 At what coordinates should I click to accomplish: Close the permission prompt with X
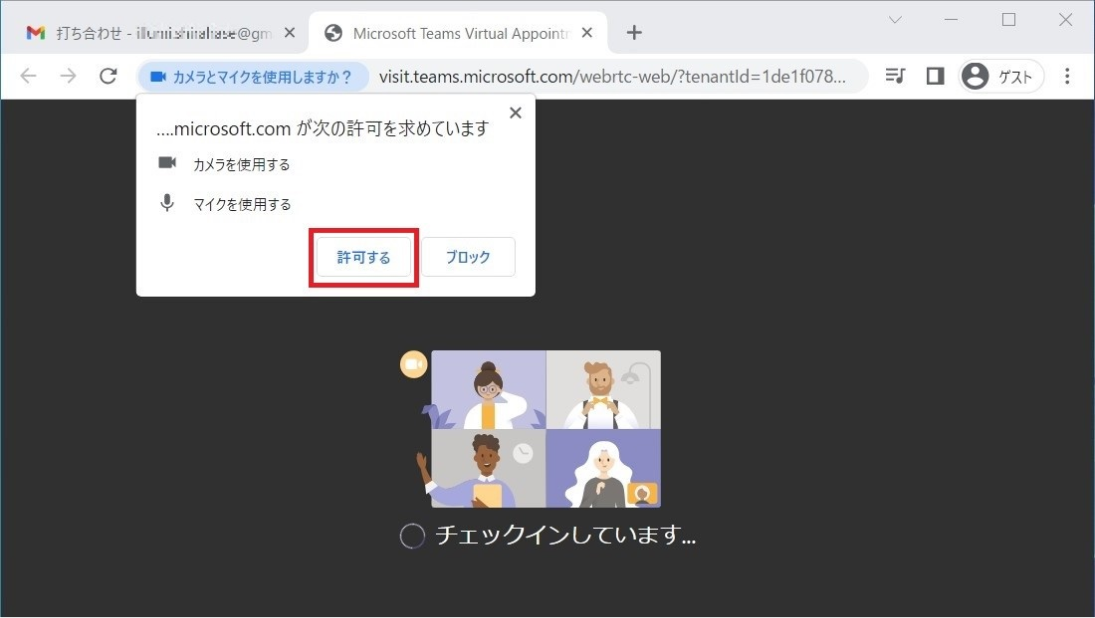coord(515,113)
